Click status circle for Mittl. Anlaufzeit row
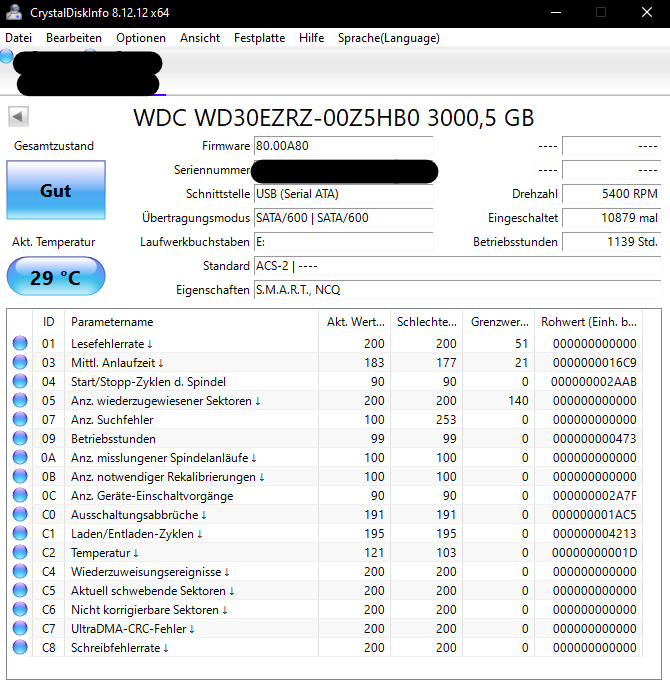Image resolution: width=670 pixels, height=686 pixels. click(x=20, y=362)
